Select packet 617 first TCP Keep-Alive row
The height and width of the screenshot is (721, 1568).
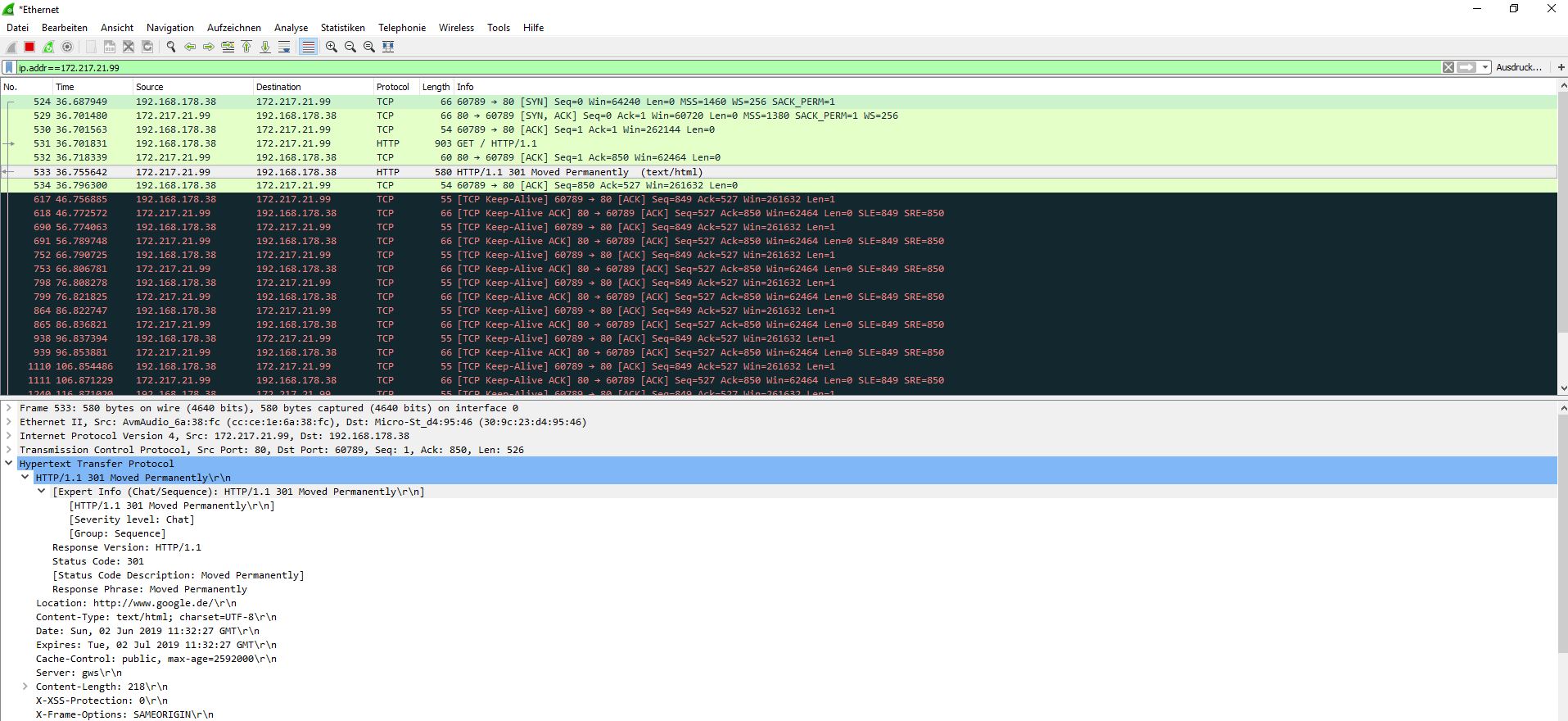pos(779,199)
